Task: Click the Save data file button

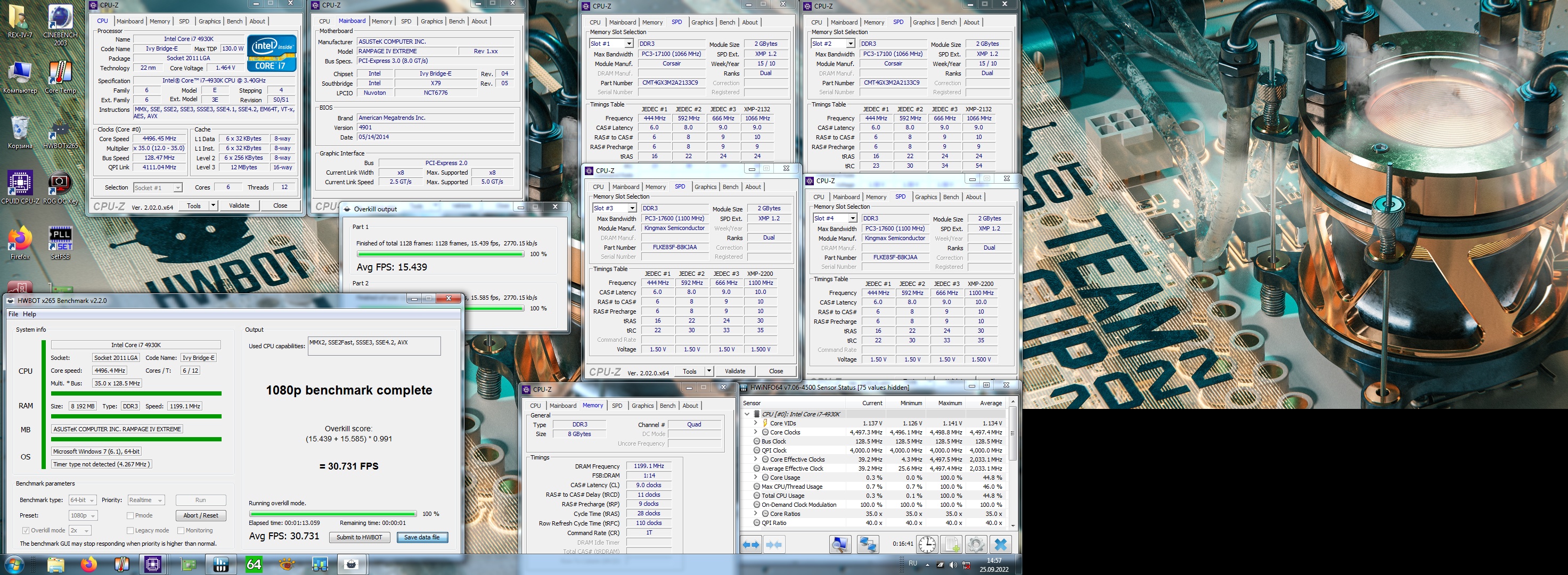Action: 422,537
